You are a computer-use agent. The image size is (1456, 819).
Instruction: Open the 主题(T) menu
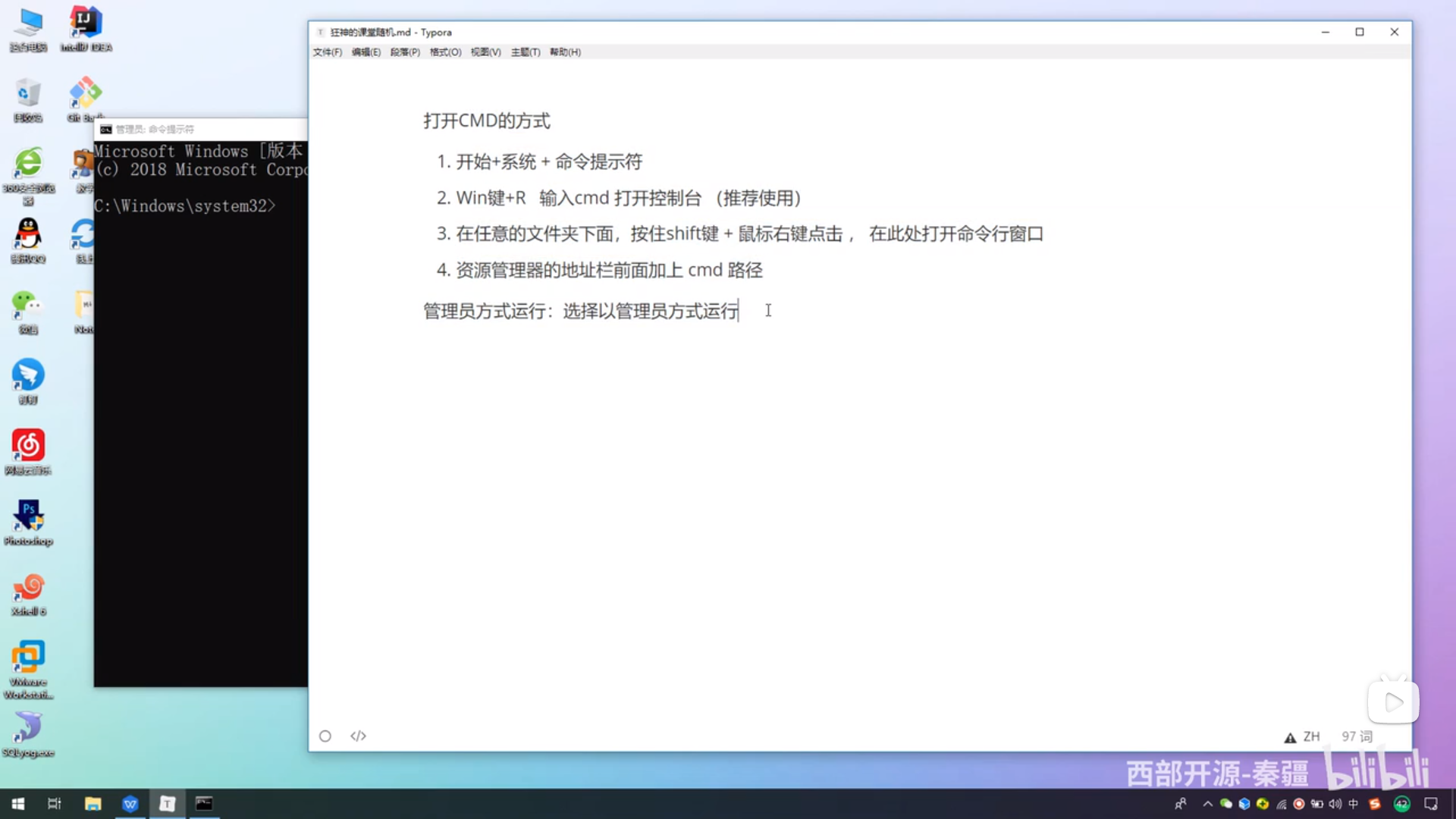(x=525, y=52)
